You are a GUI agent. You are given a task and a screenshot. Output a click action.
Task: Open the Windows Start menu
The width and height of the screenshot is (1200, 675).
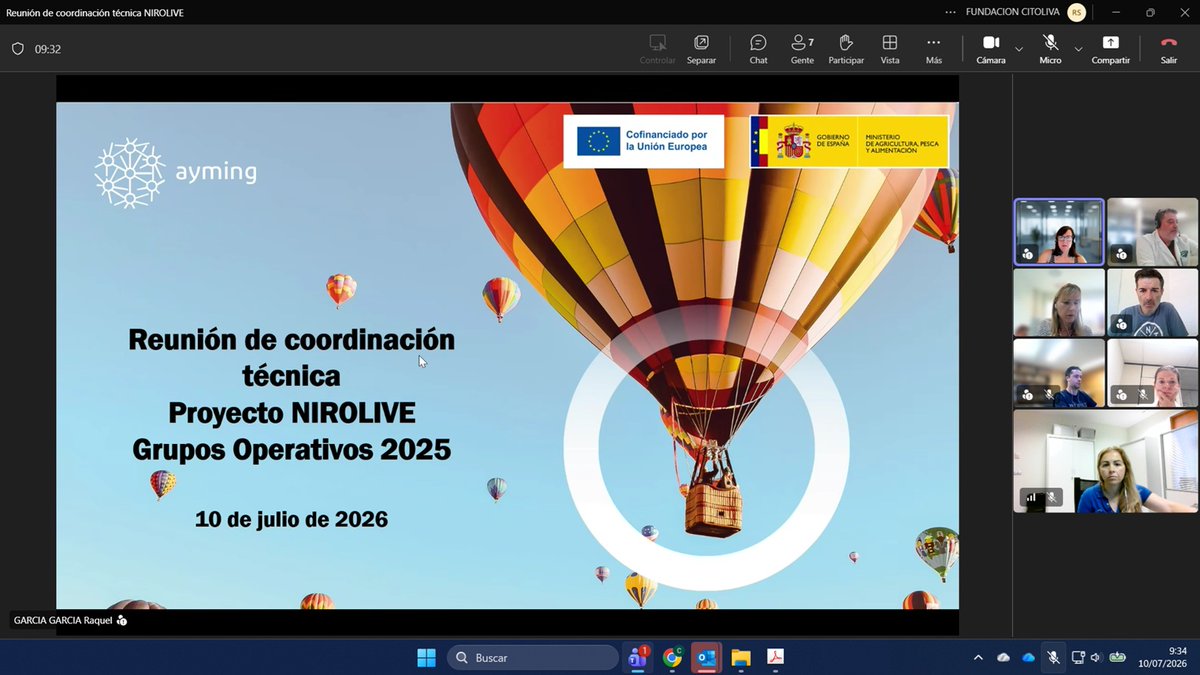coord(426,657)
